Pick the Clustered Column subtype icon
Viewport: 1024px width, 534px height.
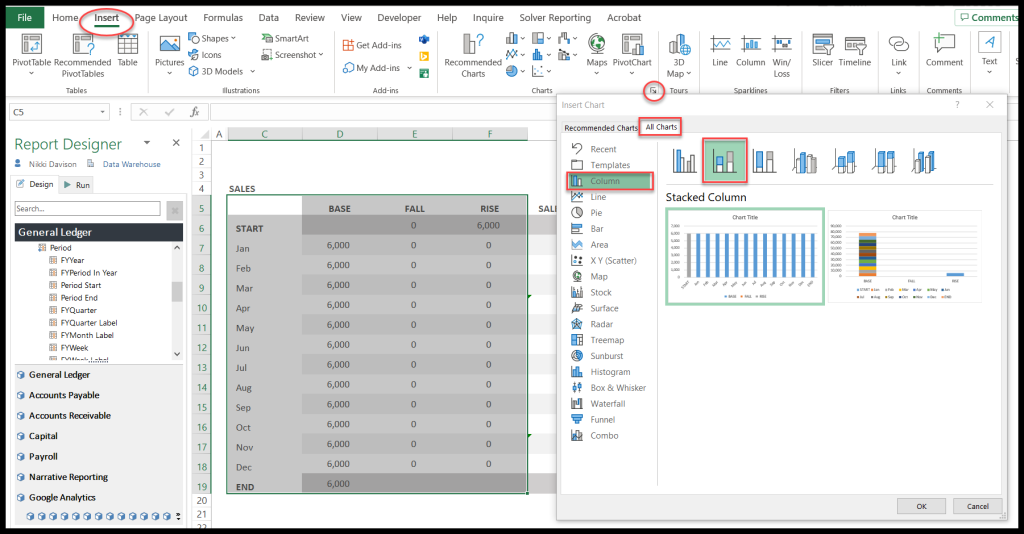pos(685,160)
